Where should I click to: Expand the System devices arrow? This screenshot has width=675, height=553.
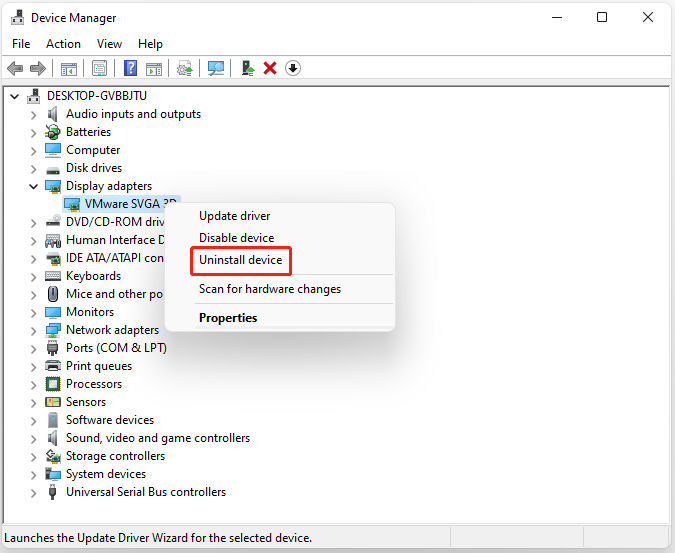(x=34, y=475)
